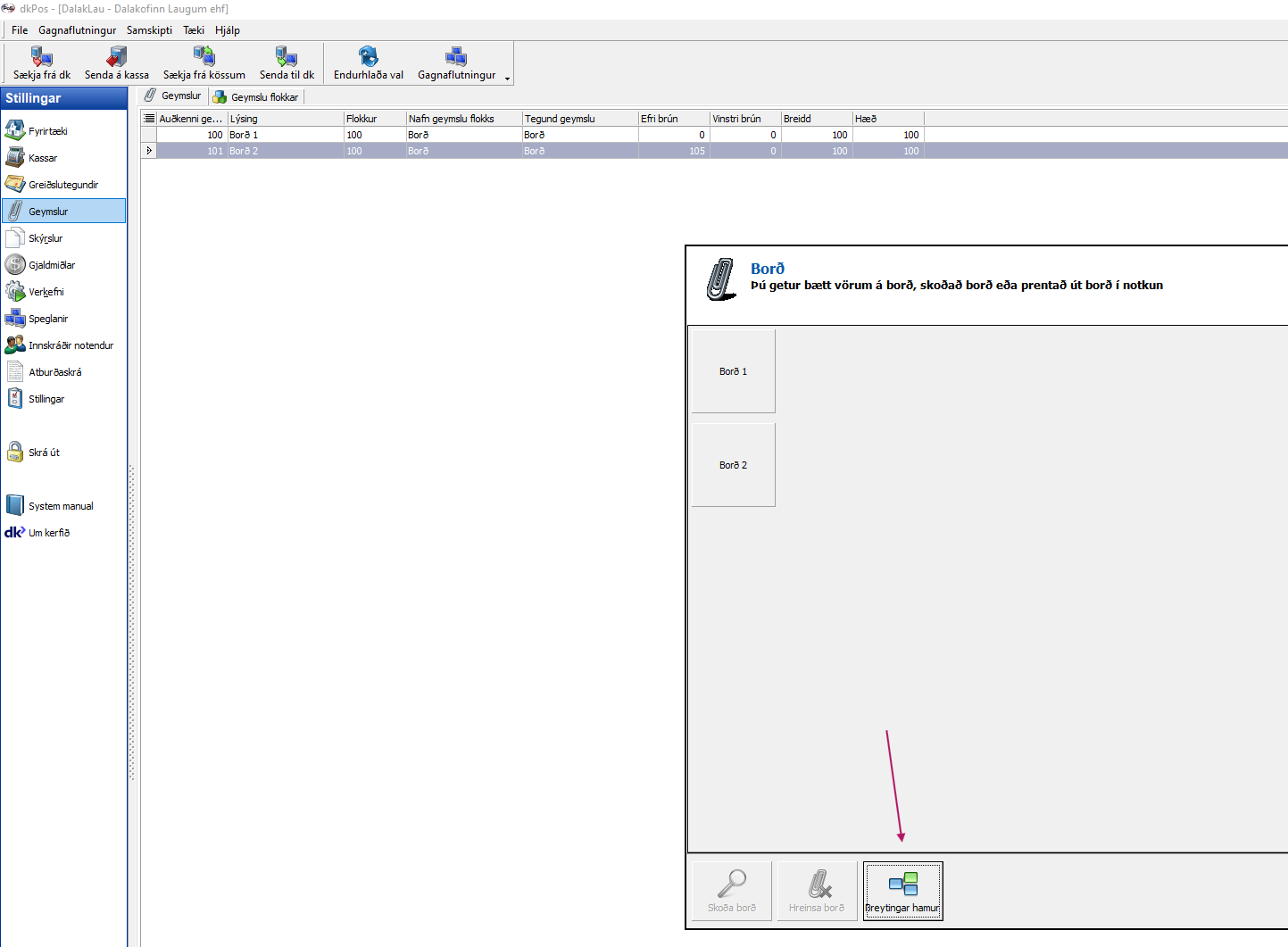This screenshot has height=947, width=1288.
Task: Open the Hjálp menu
Action: point(227,30)
